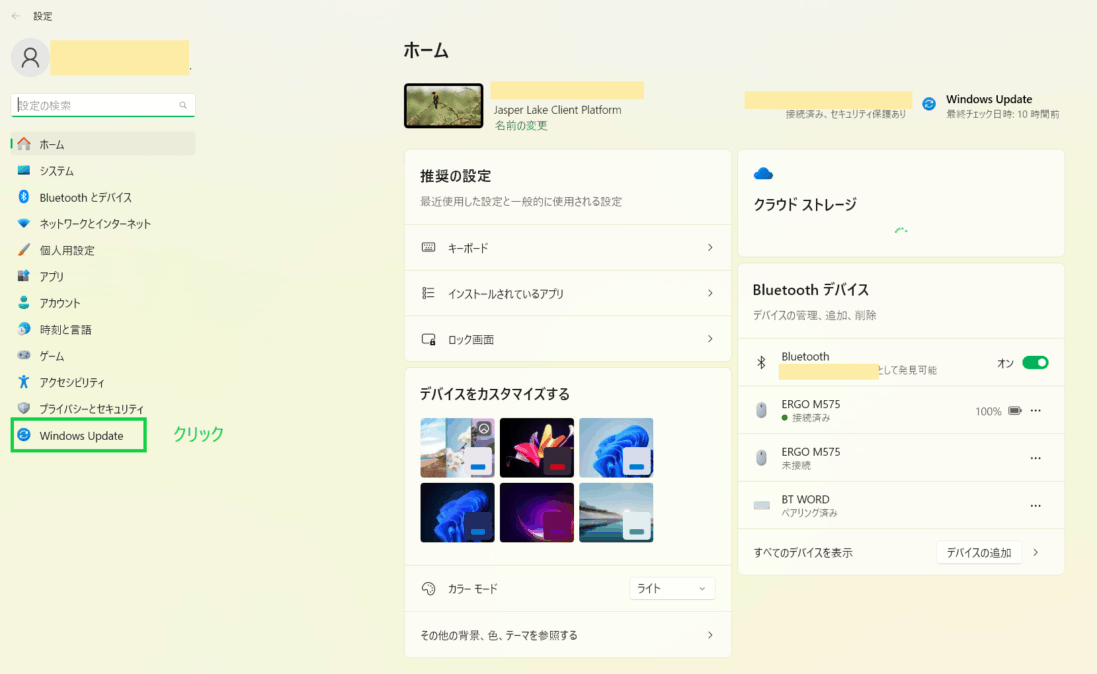The width and height of the screenshot is (1097, 674).
Task: Toggle Bluetooth オン switch off
Action: click(x=1035, y=363)
